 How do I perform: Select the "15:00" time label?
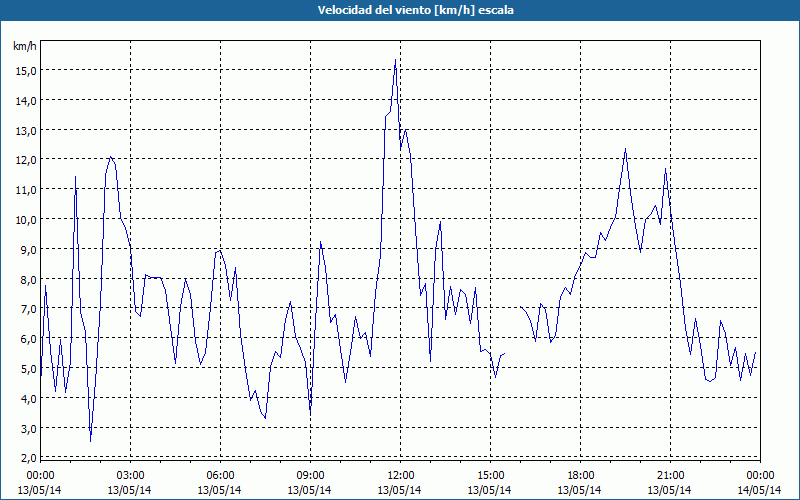(490, 476)
